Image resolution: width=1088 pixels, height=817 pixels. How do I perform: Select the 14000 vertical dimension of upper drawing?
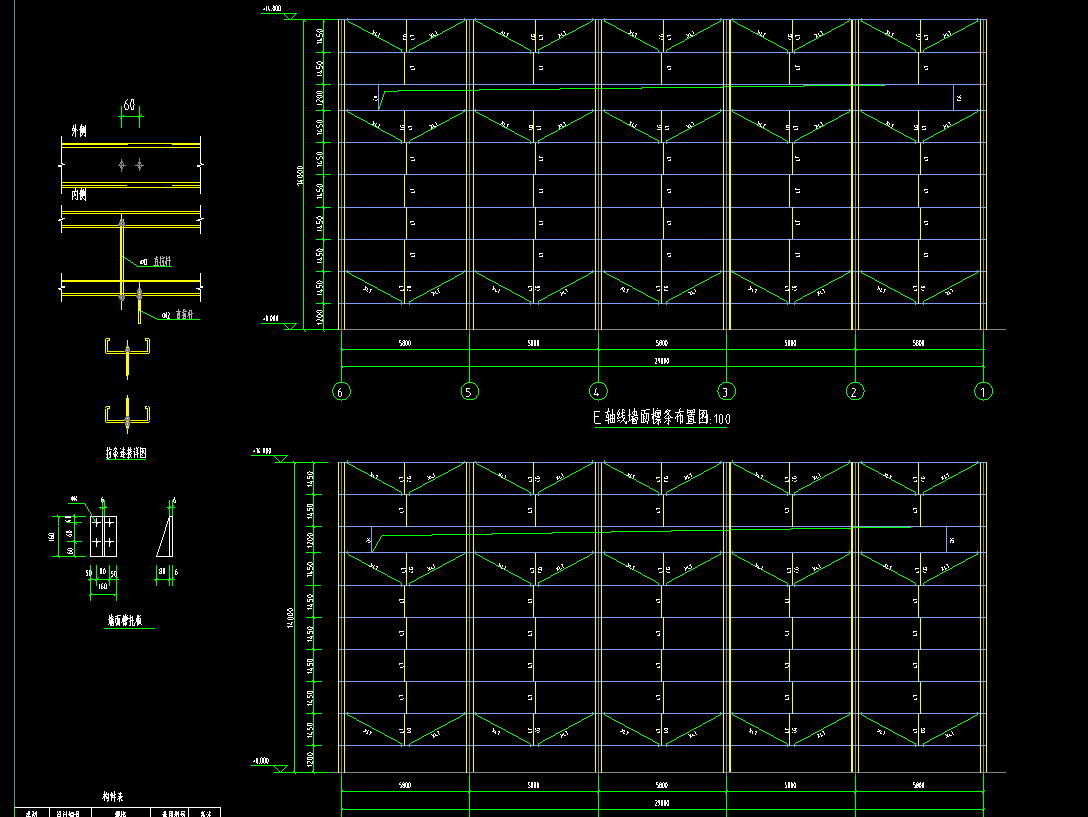pyautogui.click(x=300, y=176)
